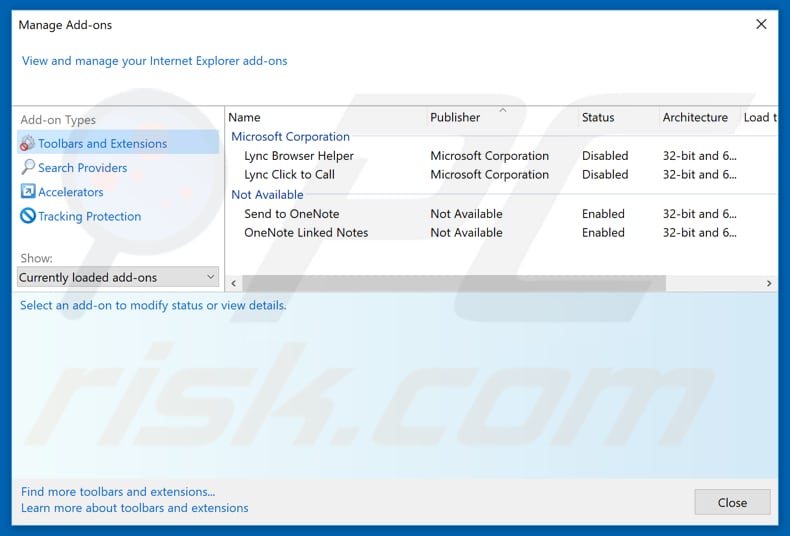
Task: Click Disabled status of Lync Click to Call
Action: point(605,174)
